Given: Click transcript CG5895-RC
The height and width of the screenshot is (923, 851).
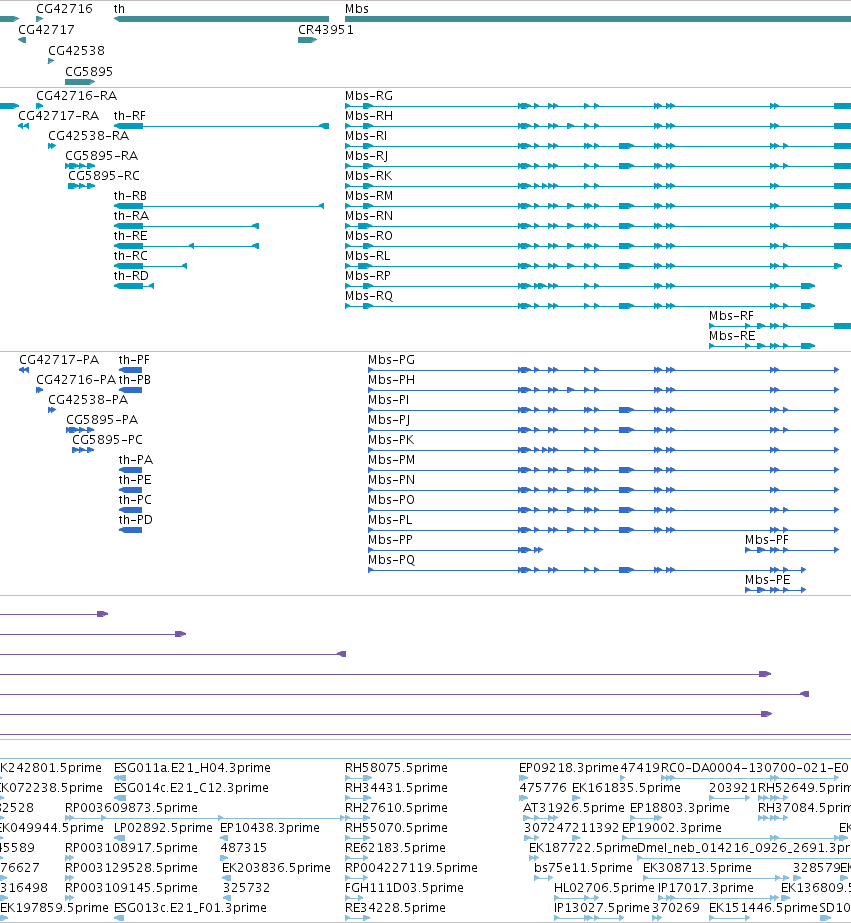Looking at the screenshot, I should coord(104,176).
